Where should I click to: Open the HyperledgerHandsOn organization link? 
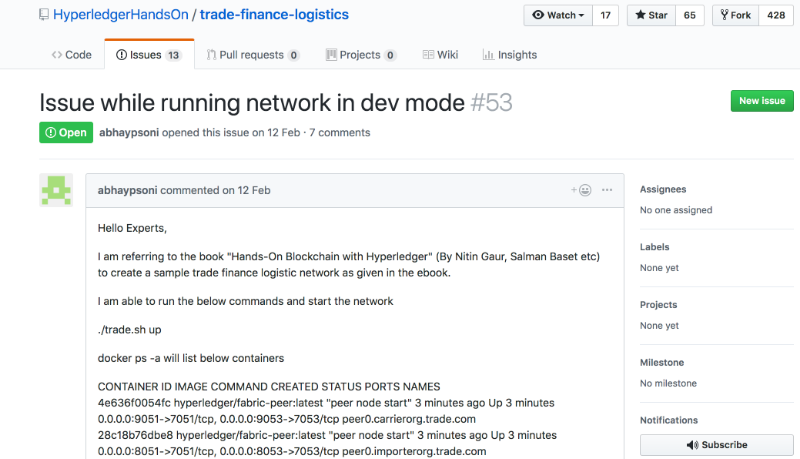pos(121,15)
